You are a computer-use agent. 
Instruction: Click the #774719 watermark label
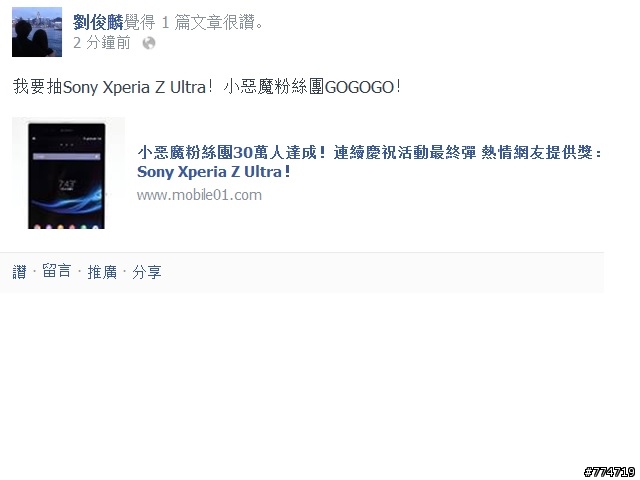point(609,472)
